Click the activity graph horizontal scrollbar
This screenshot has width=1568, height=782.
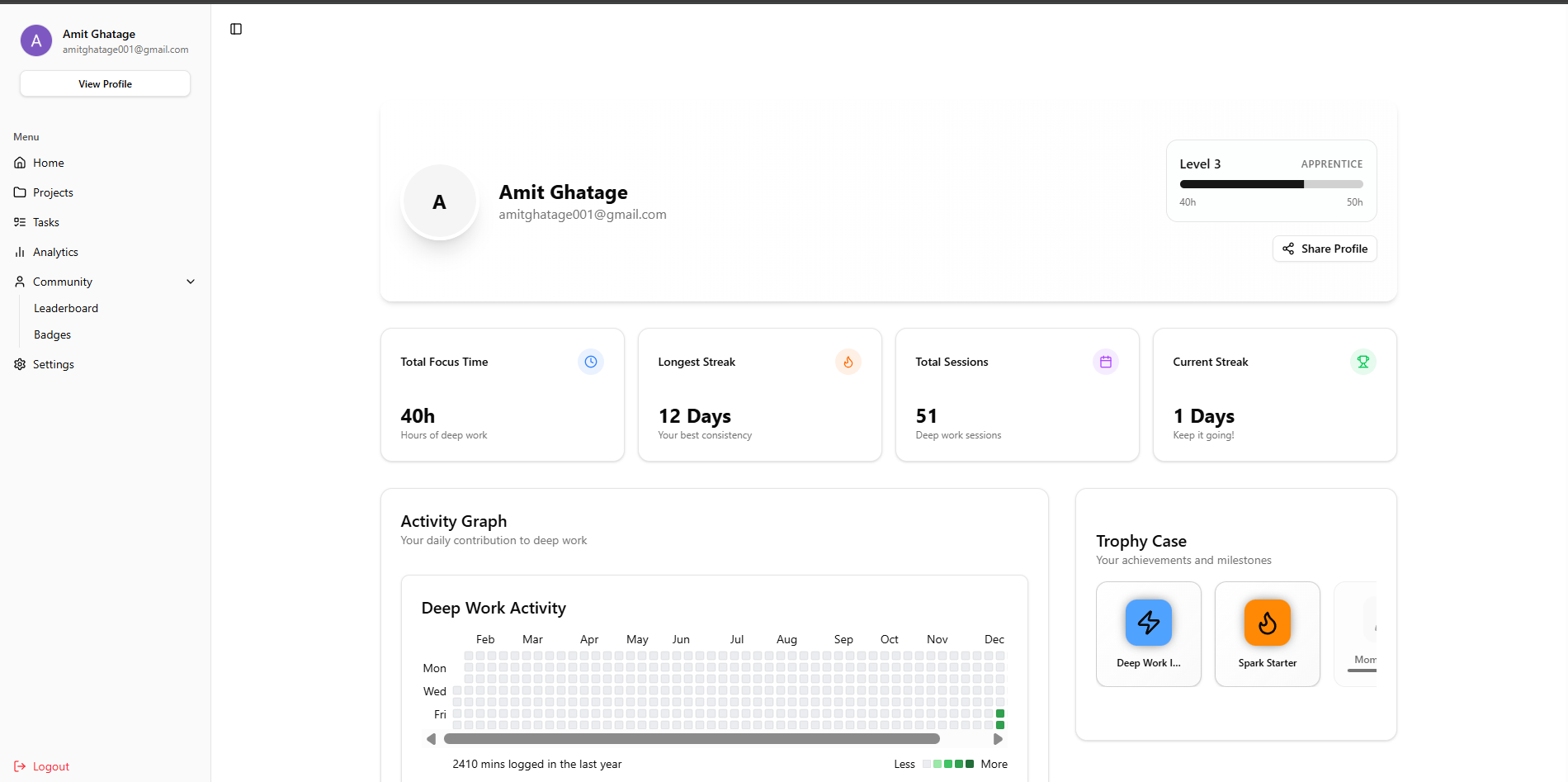coord(692,739)
